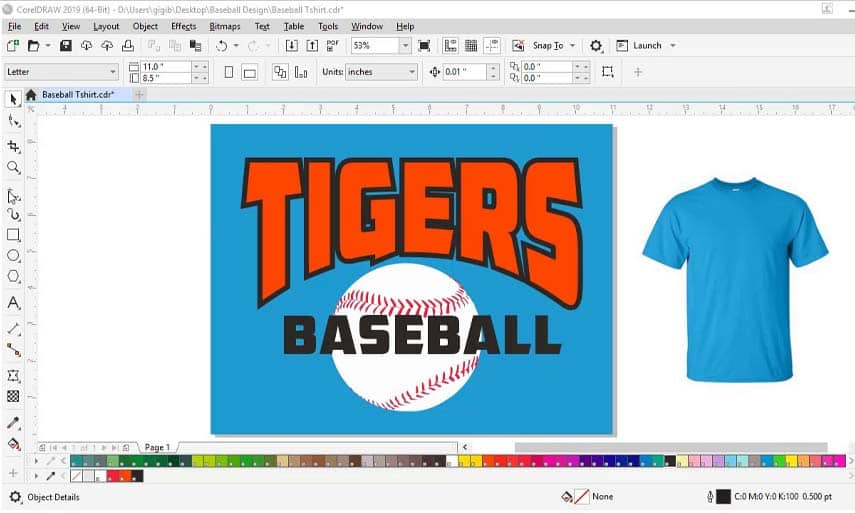Click the Export icon
Viewport: 855px width, 513px height.
[x=312, y=46]
